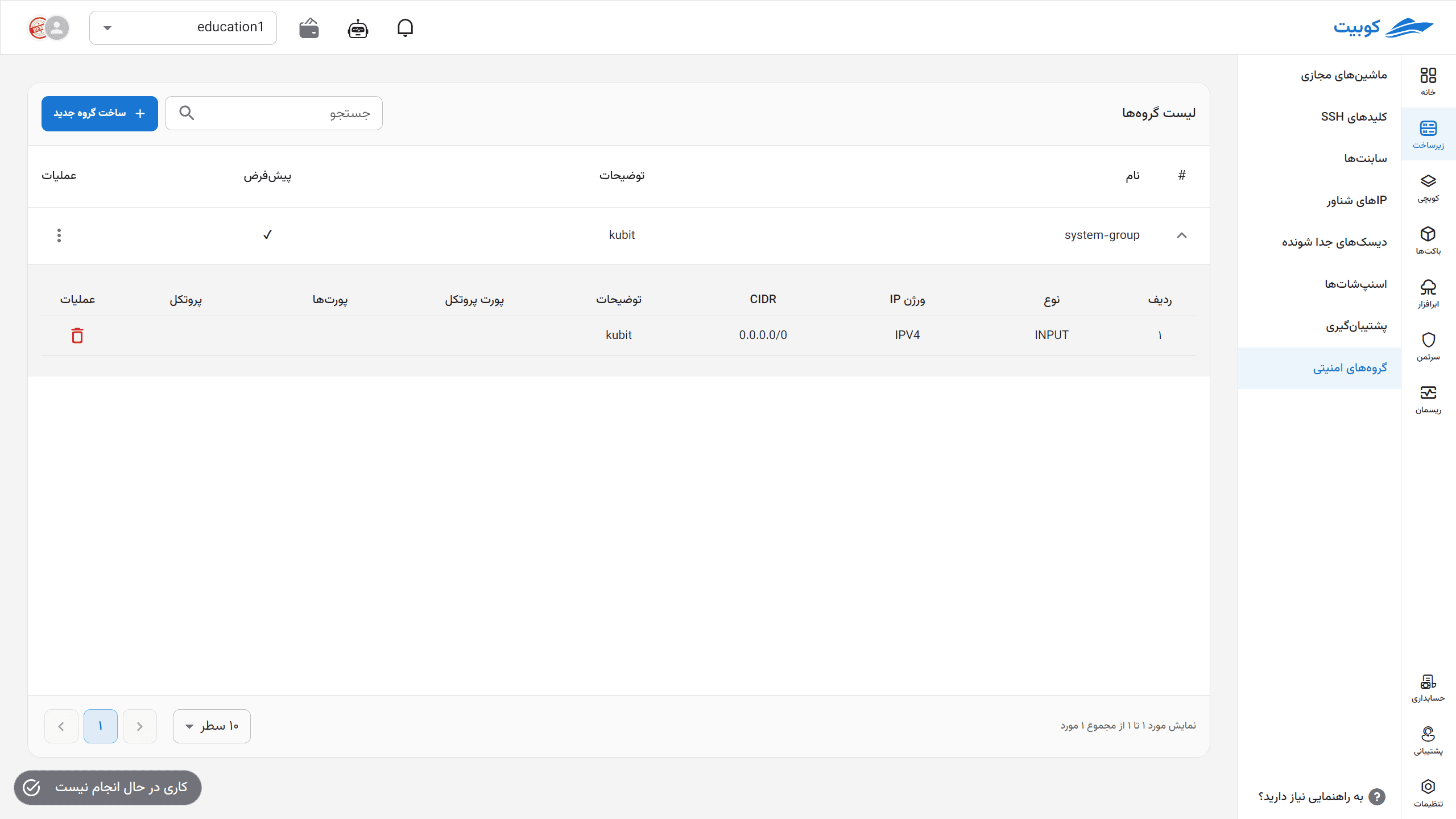Click the جستجو search field
1456x819 pixels.
click(274, 113)
